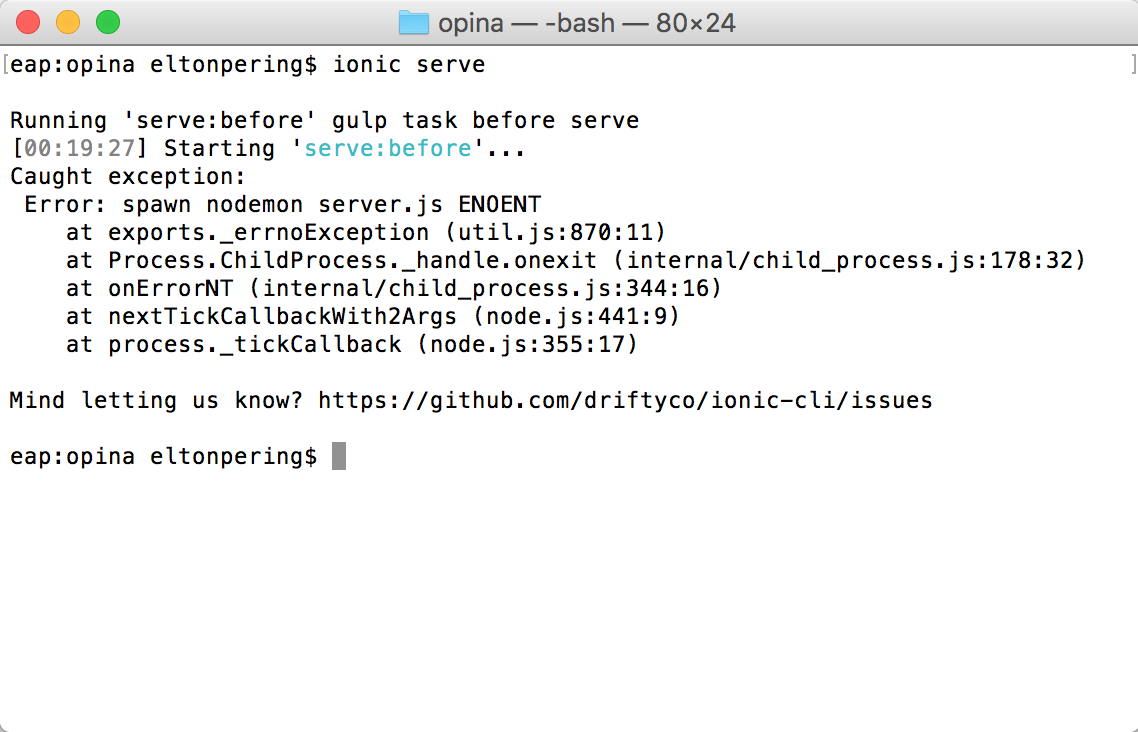Click the 'Mind letting us know?' text

coord(156,401)
